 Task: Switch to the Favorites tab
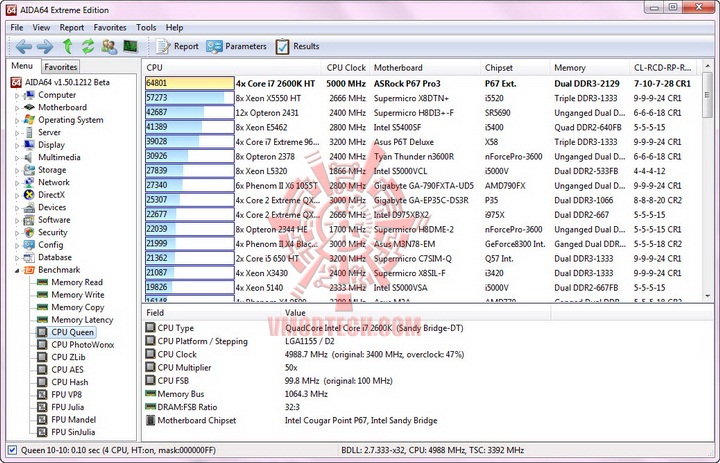coord(61,67)
